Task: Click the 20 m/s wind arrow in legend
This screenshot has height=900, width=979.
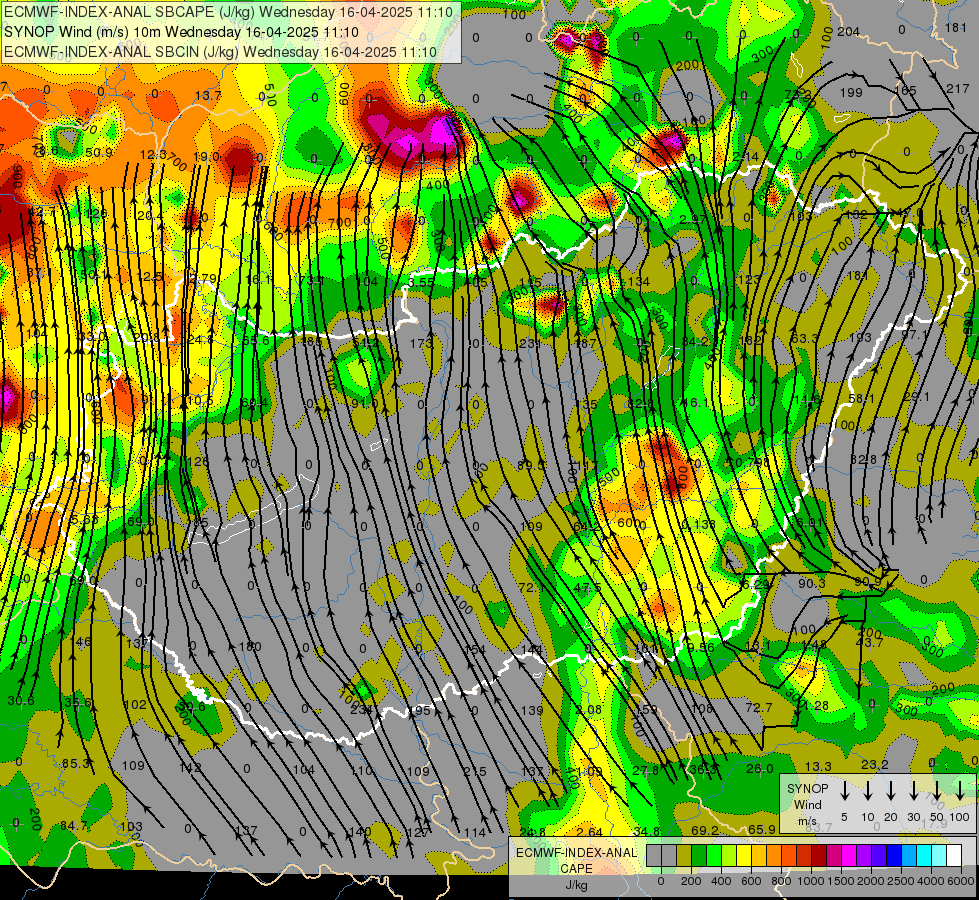Action: pyautogui.click(x=891, y=791)
